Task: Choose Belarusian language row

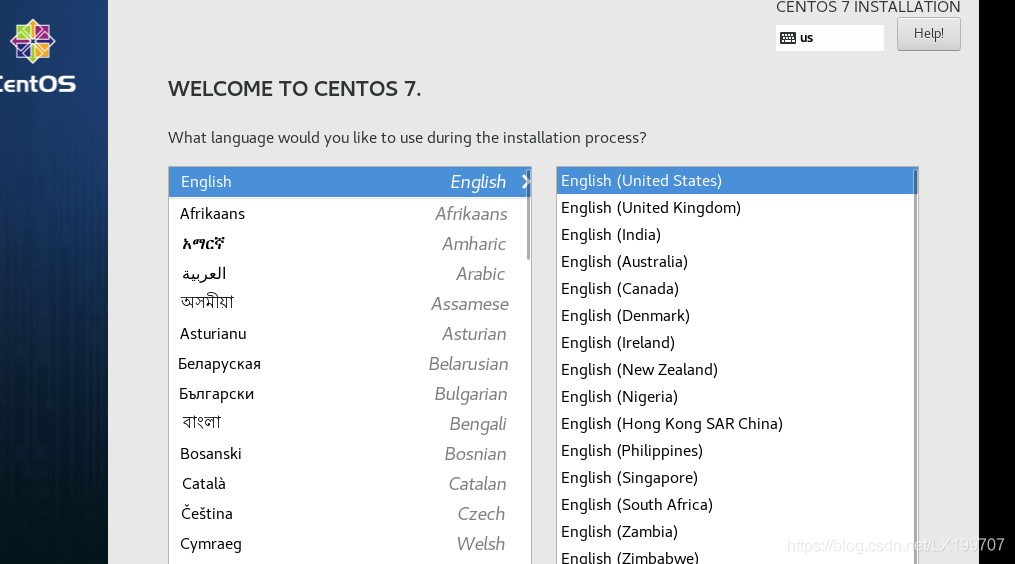Action: point(350,363)
